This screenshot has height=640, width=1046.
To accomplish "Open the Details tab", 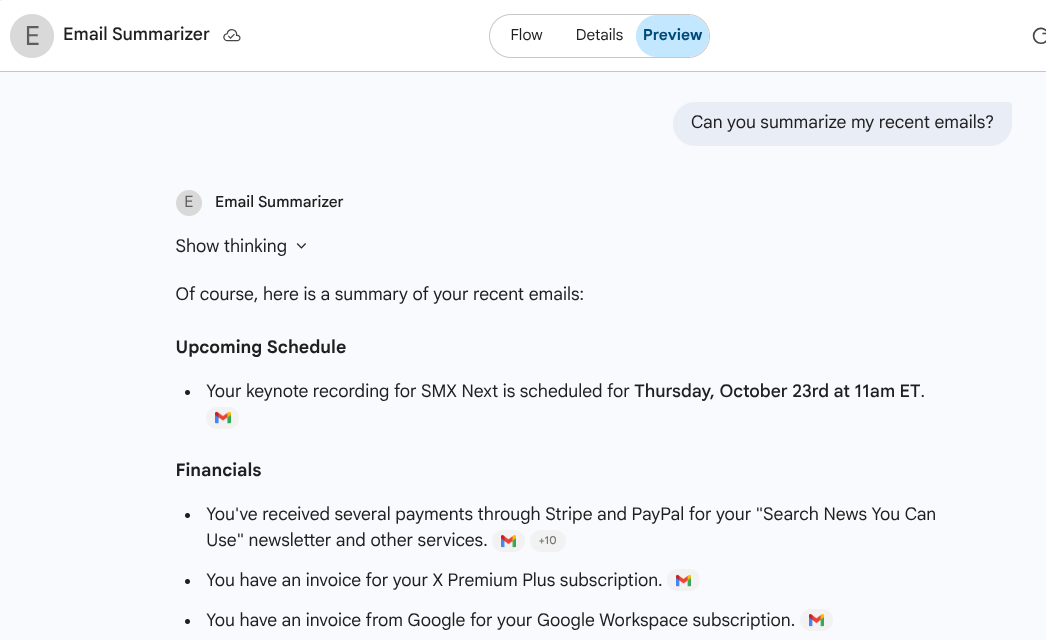I will (x=599, y=35).
